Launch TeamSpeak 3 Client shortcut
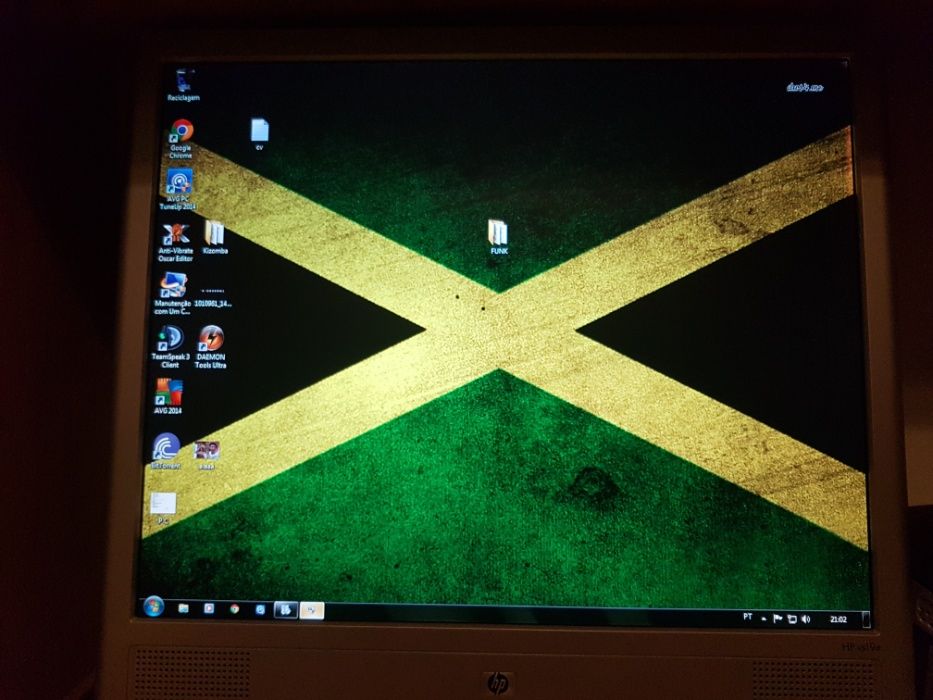 [170, 346]
